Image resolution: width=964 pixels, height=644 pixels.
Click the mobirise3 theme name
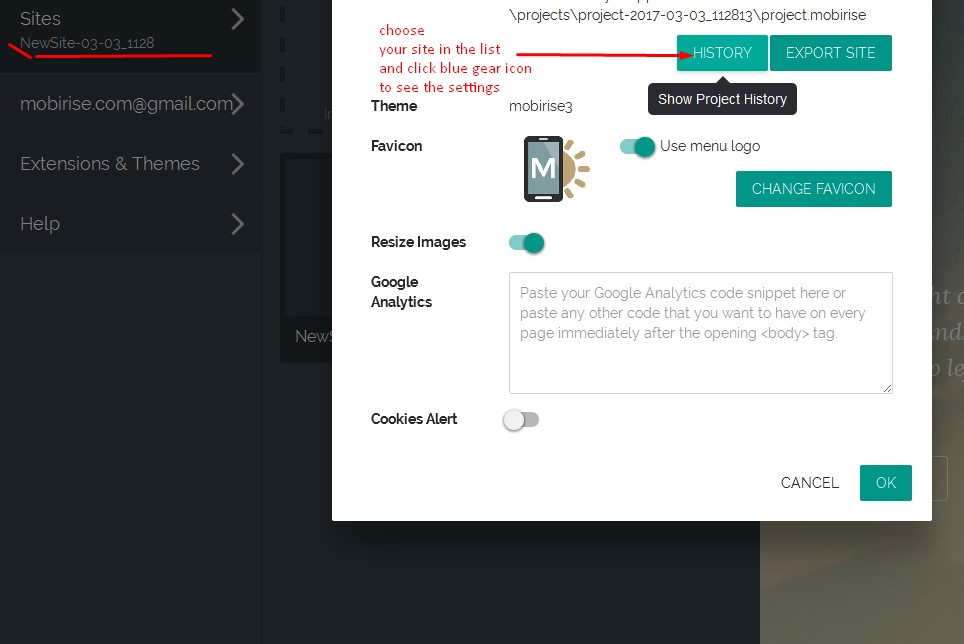click(x=540, y=106)
